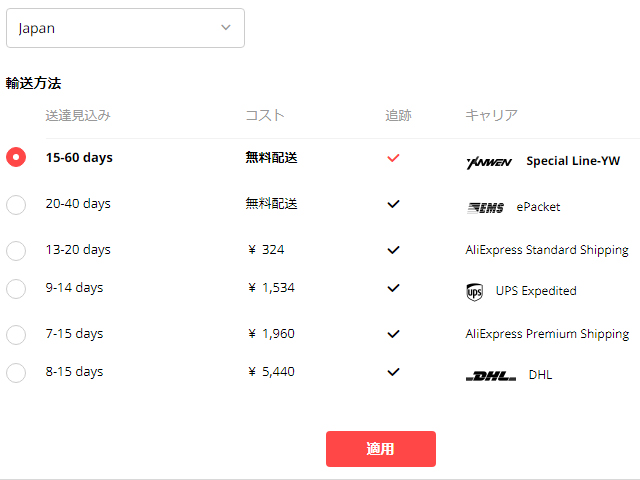Image resolution: width=640 pixels, height=480 pixels.
Task: Click the red tracking checkmark for Special Line-YW
Action: (x=393, y=158)
